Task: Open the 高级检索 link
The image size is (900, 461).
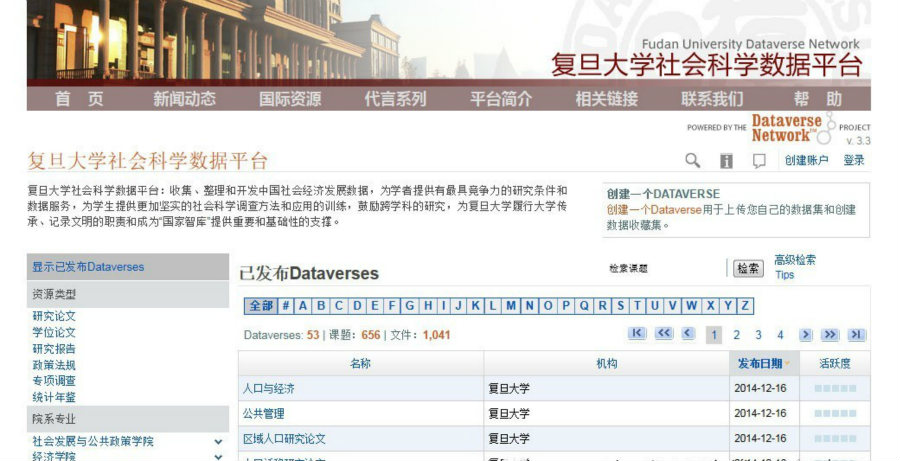Action: coord(795,260)
